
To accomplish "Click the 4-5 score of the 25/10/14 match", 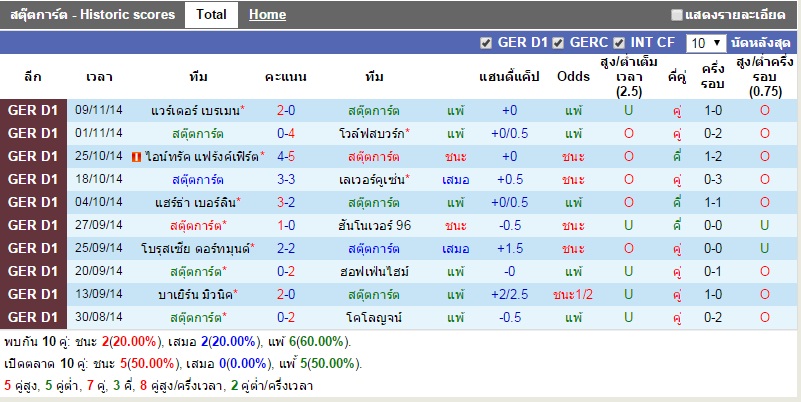I will tap(285, 157).
